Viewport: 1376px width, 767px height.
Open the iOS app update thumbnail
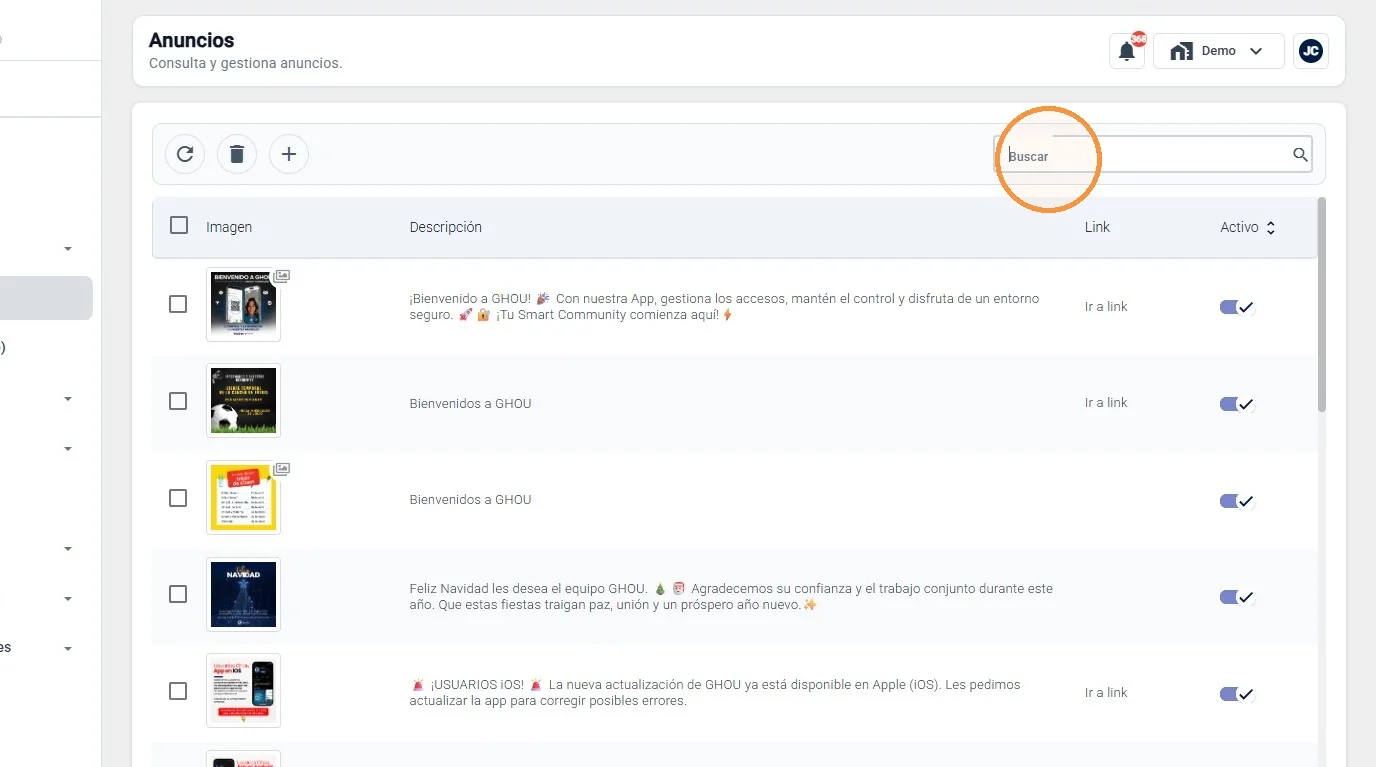point(243,690)
